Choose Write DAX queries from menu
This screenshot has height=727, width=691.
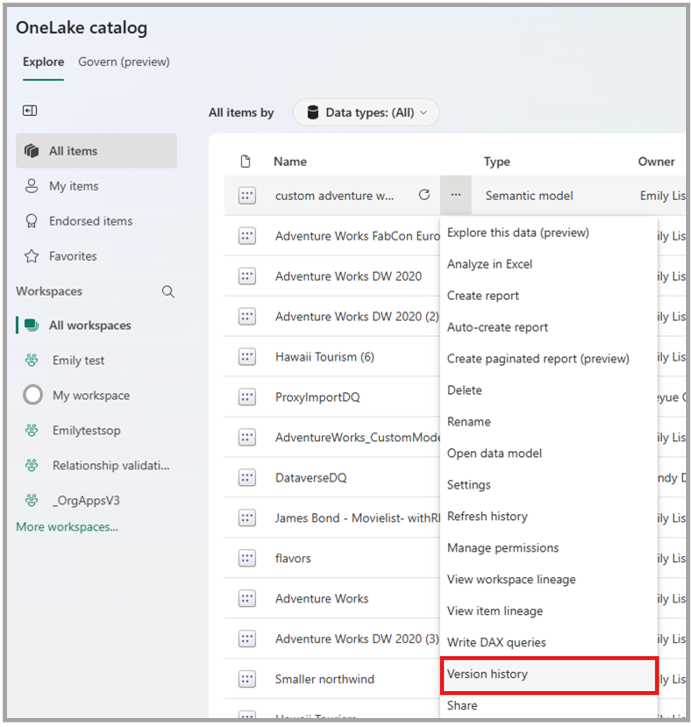click(x=549, y=642)
